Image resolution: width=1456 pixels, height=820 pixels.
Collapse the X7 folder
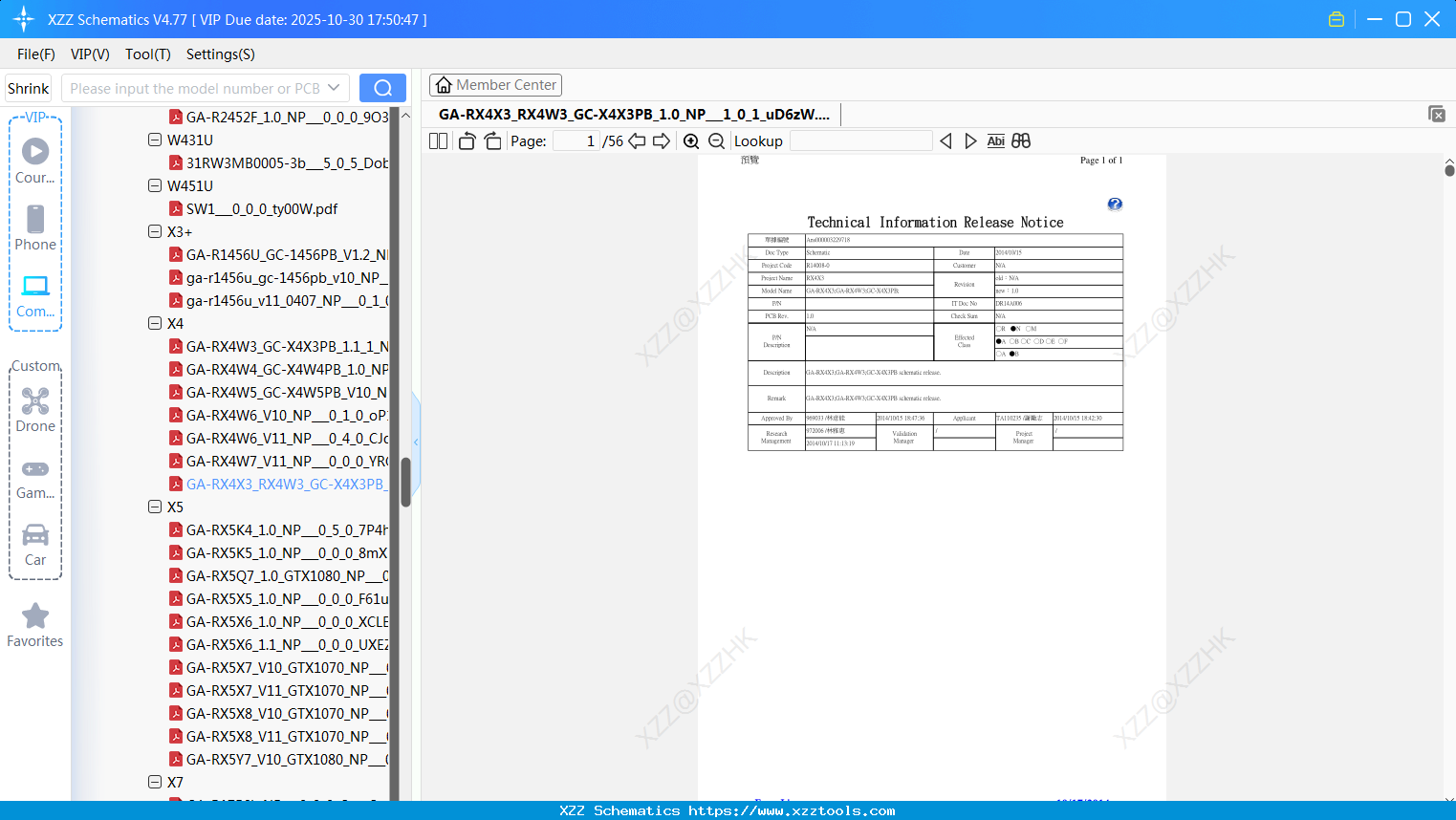155,782
